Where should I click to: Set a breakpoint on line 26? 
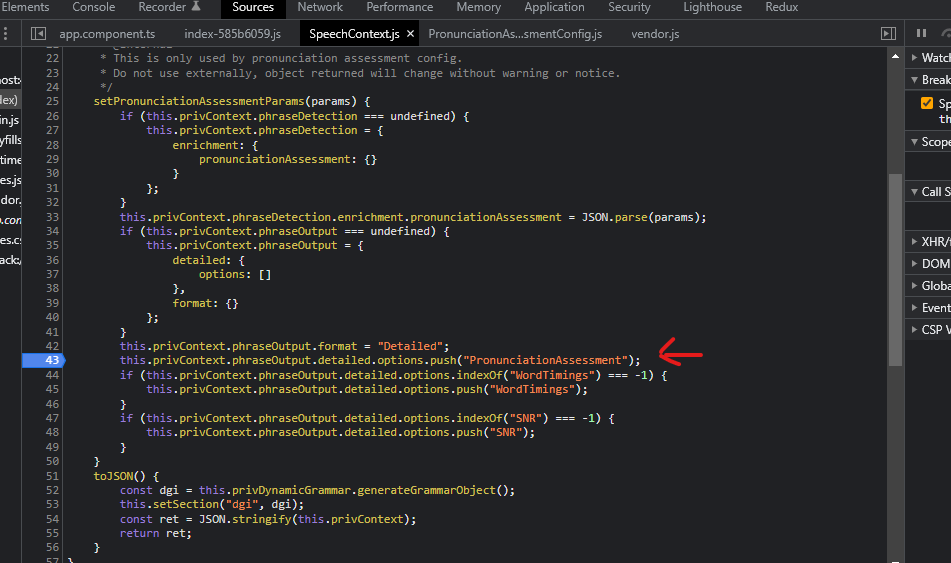click(x=52, y=116)
